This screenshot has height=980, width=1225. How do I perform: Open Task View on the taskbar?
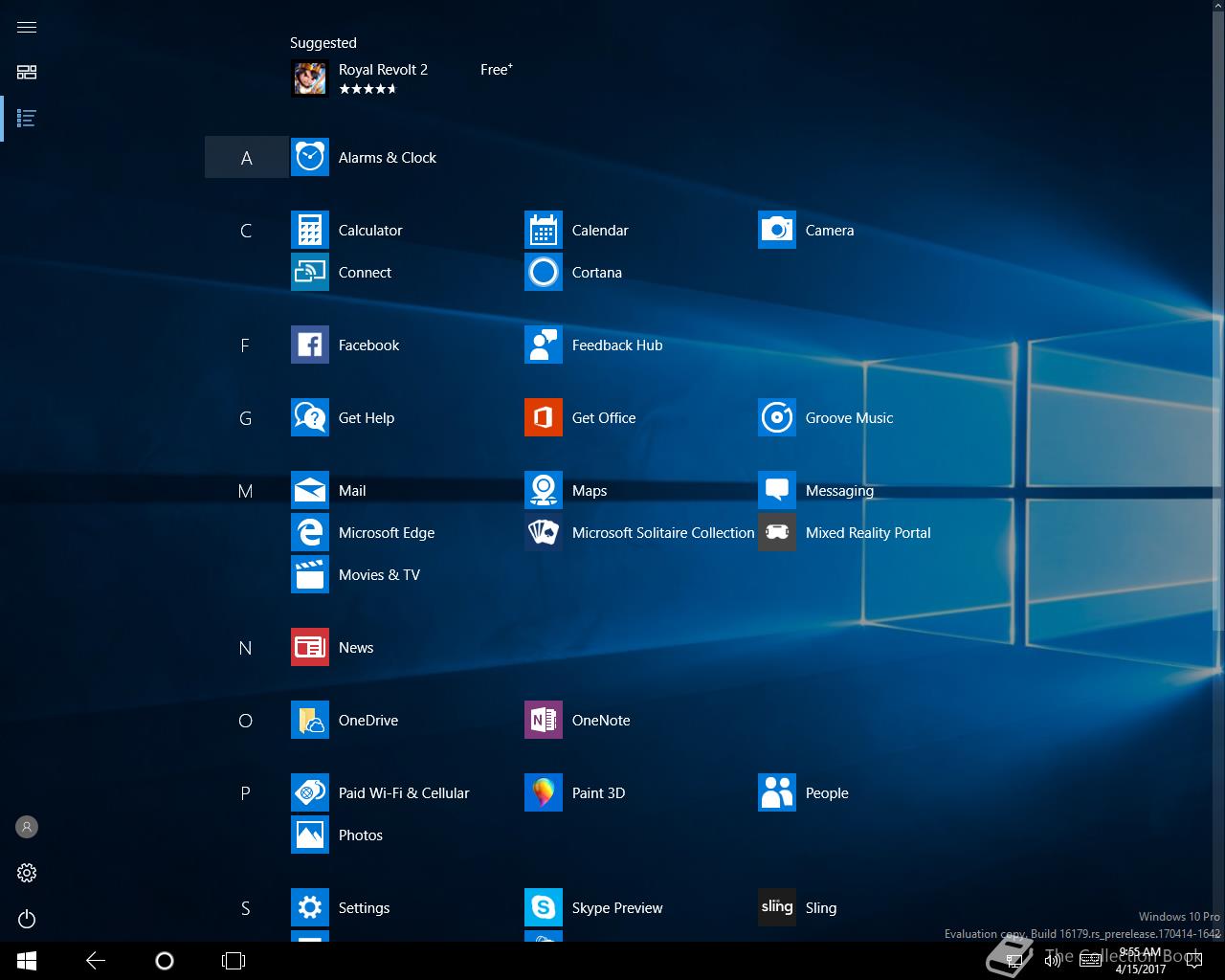(234, 960)
